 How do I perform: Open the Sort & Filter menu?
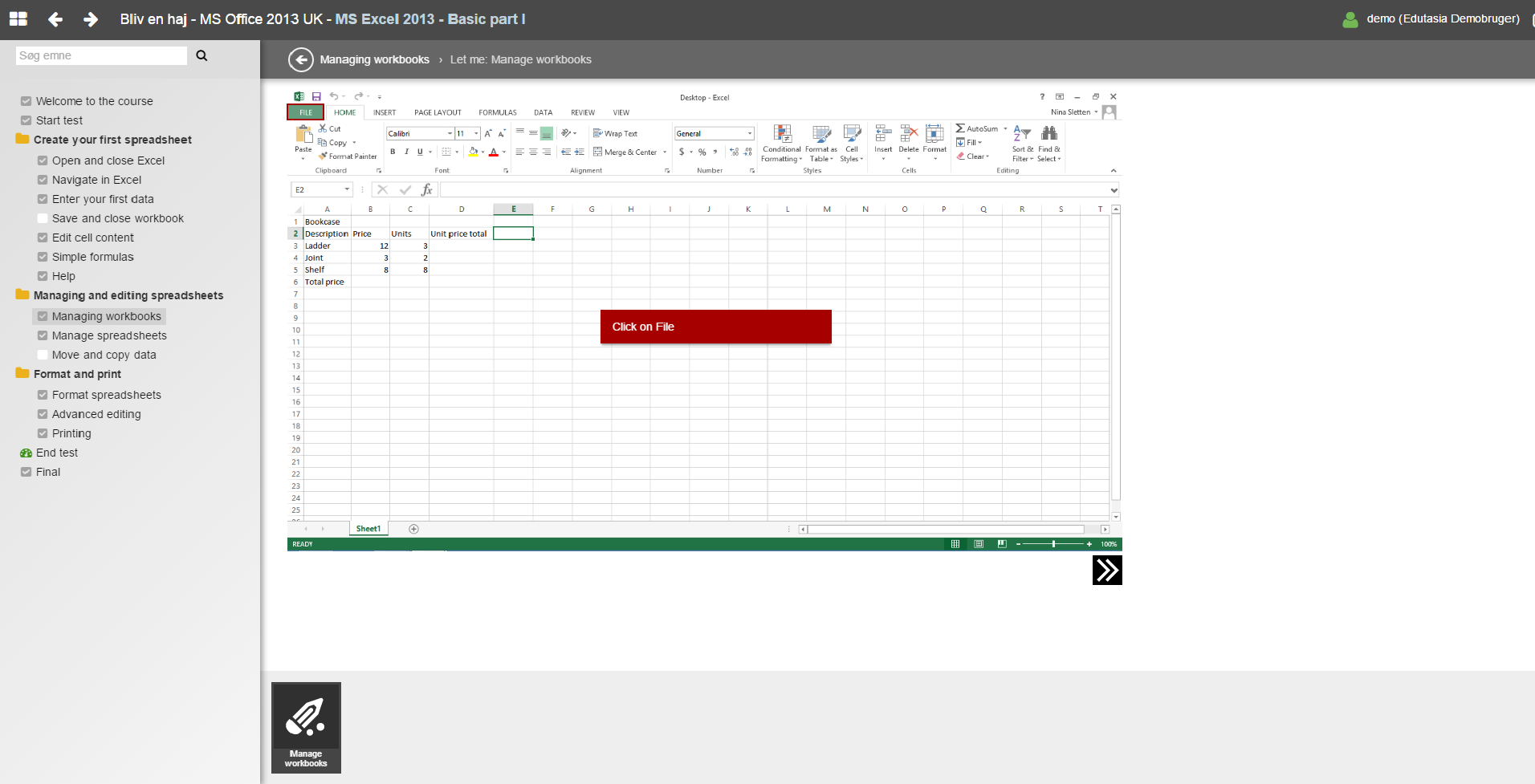(x=1022, y=144)
